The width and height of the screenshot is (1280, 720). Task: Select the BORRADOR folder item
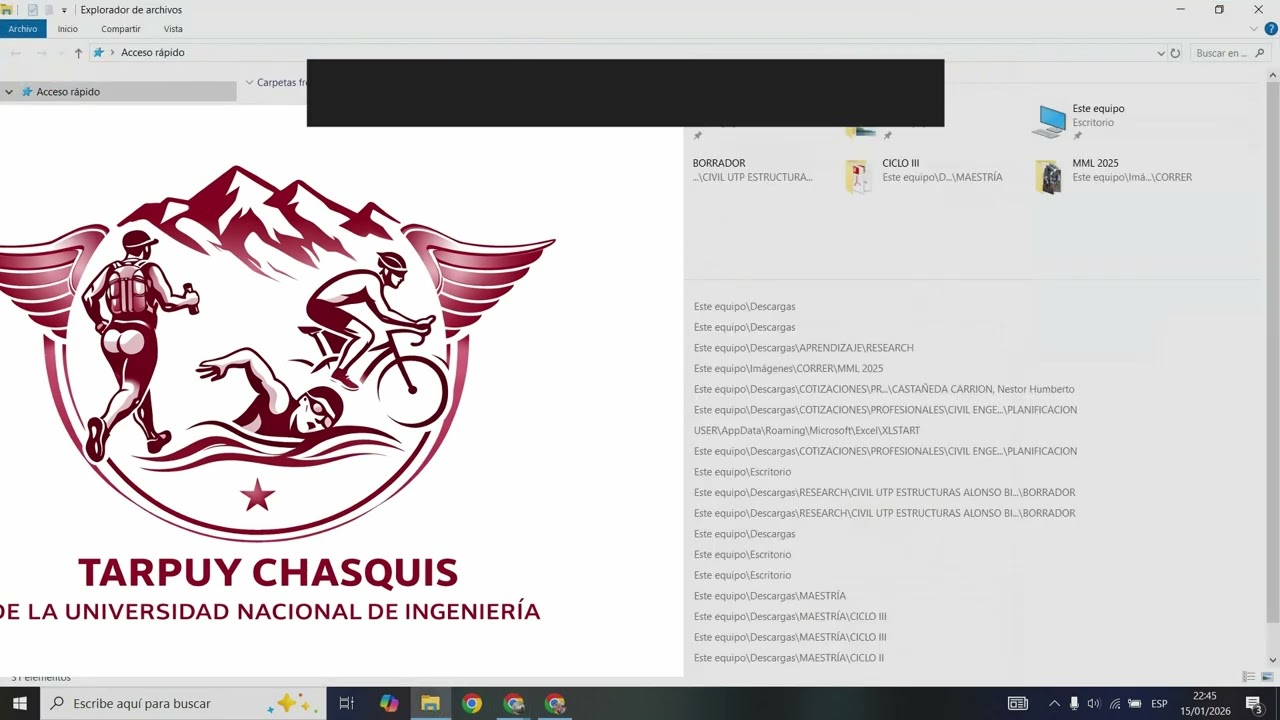(x=753, y=170)
